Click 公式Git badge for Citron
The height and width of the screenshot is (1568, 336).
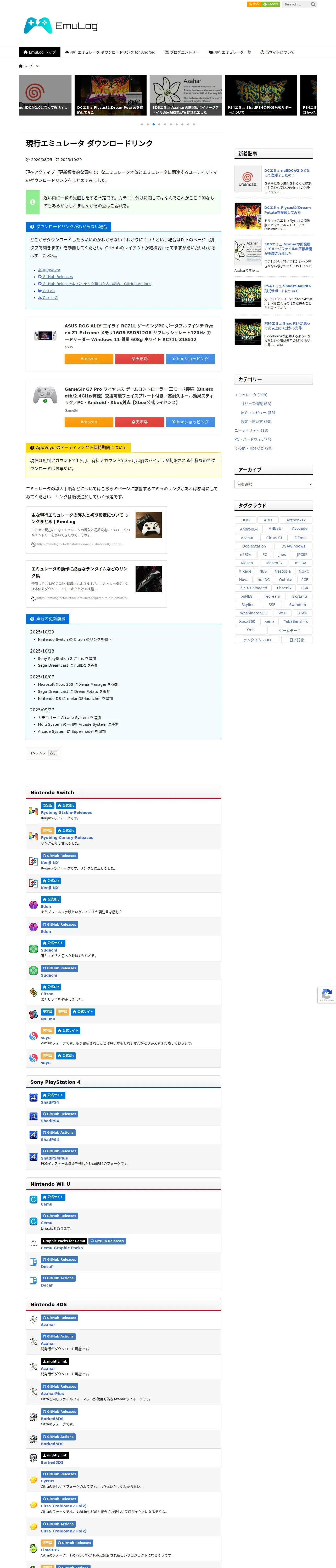tap(51, 987)
